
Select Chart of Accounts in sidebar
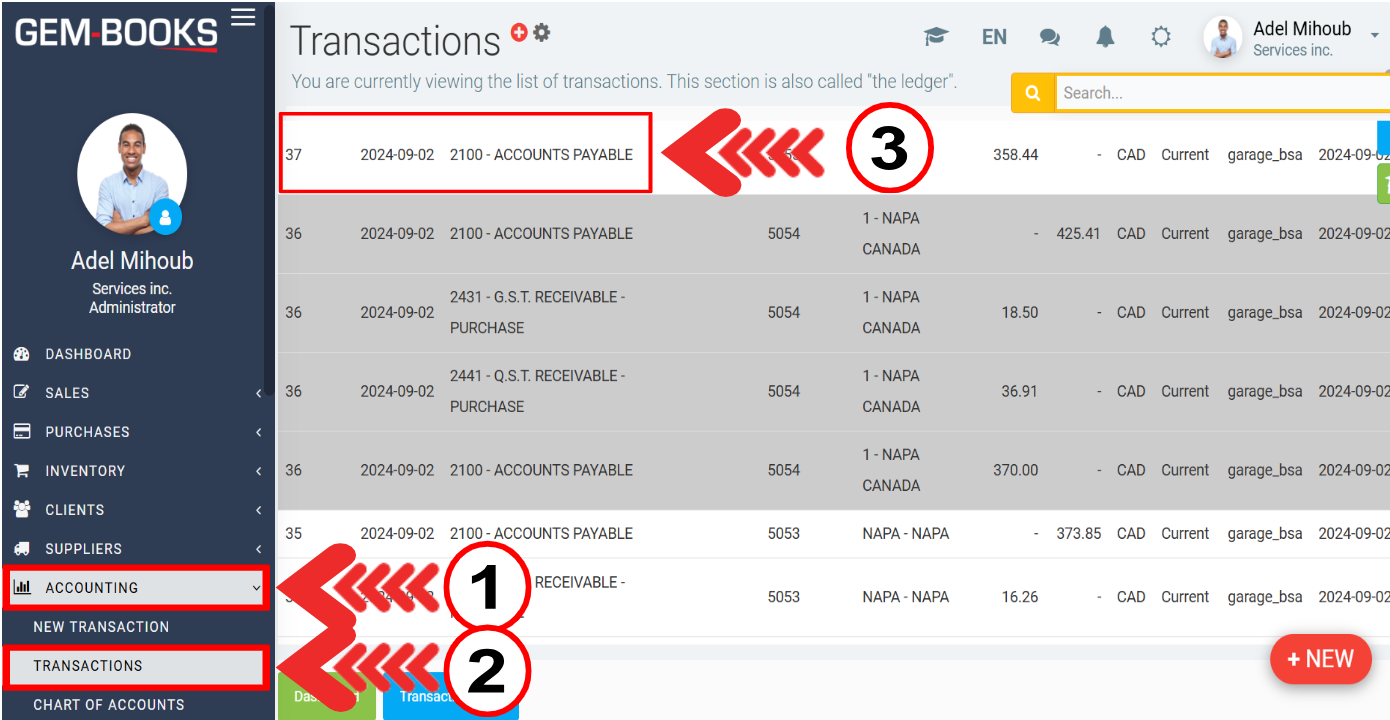point(108,704)
